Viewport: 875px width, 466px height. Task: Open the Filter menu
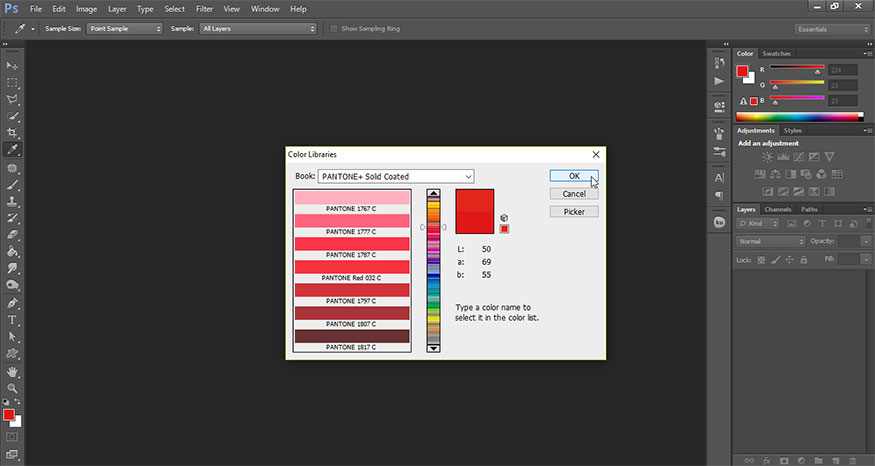[204, 9]
